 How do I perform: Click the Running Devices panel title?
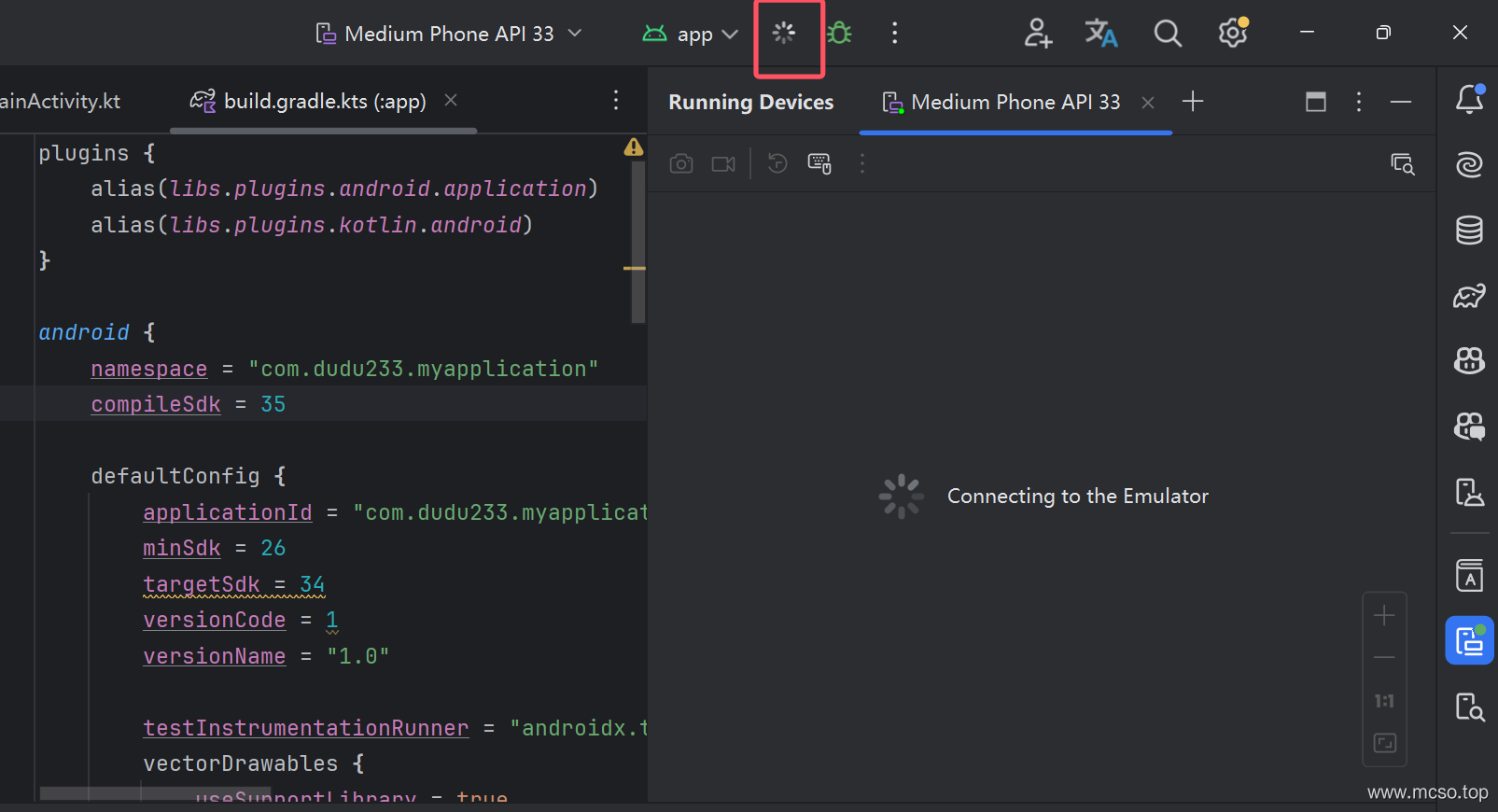point(751,103)
